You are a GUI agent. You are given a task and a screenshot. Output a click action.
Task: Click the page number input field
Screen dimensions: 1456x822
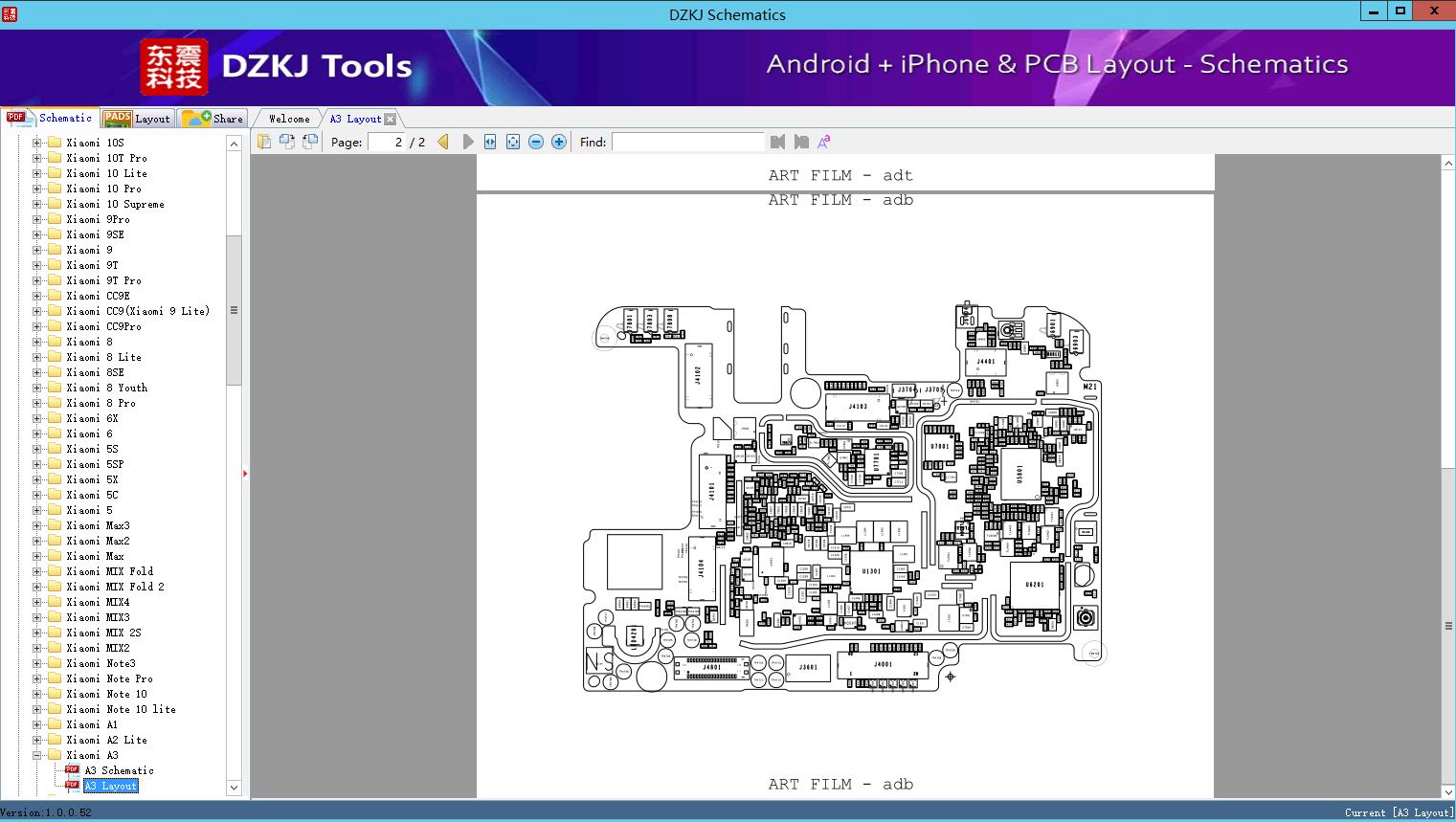pyautogui.click(x=386, y=142)
